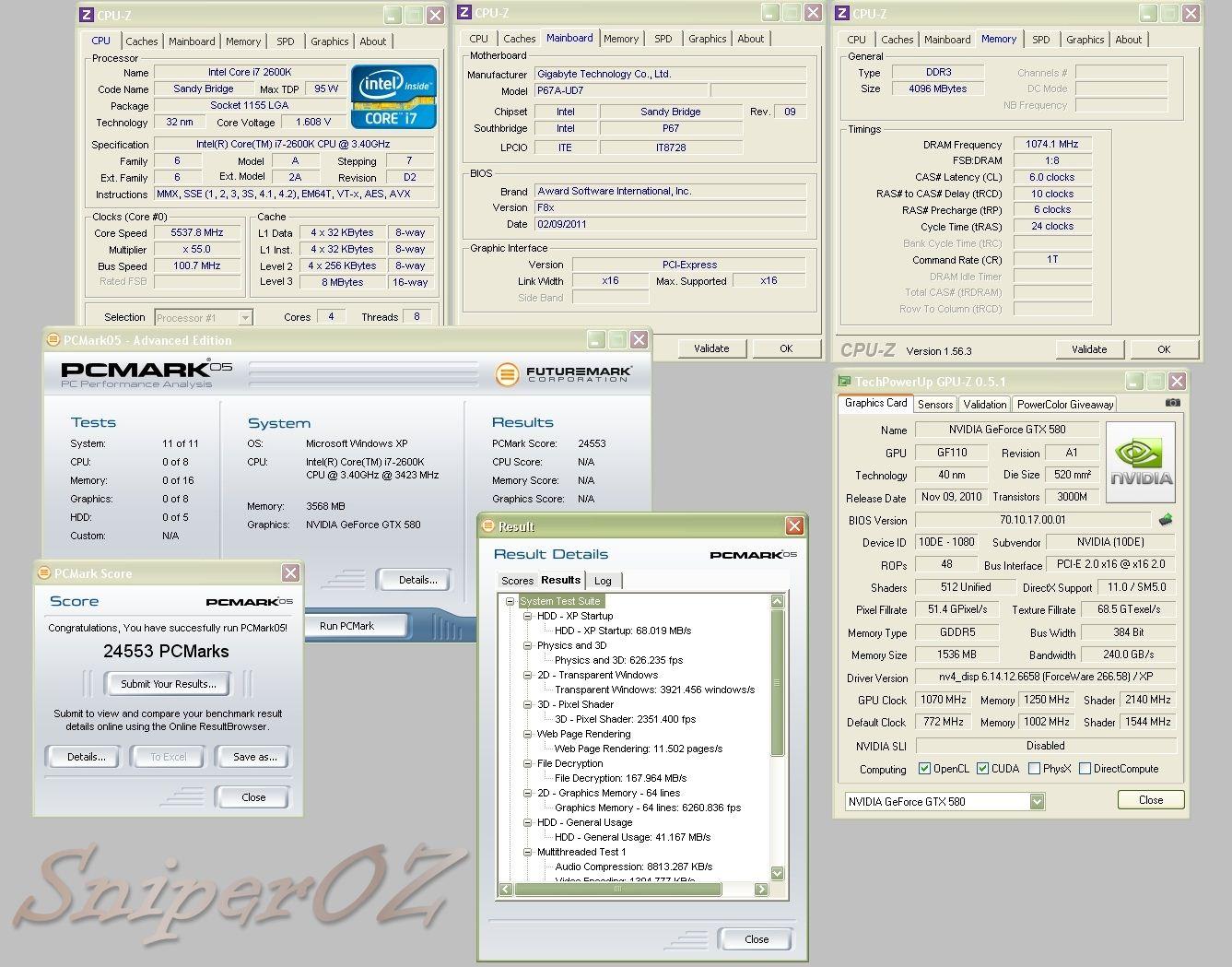Click the NVIDIA logo in GPU-Z
1232x967 pixels.
[x=1141, y=461]
